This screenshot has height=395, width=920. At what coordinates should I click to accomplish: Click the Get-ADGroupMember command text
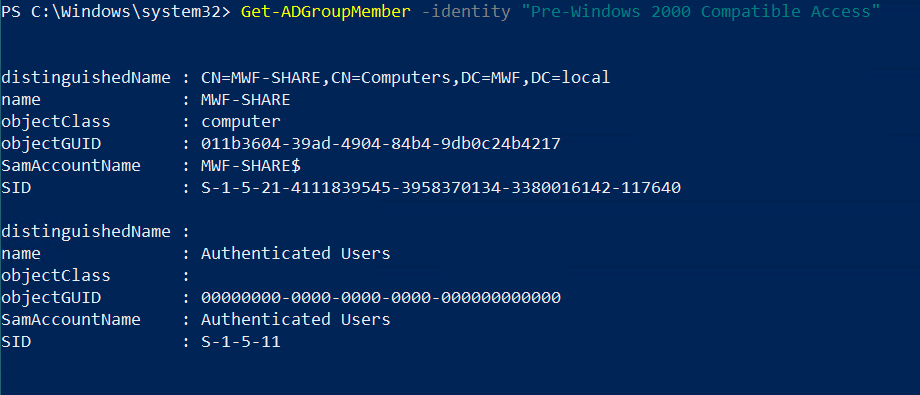(326, 12)
